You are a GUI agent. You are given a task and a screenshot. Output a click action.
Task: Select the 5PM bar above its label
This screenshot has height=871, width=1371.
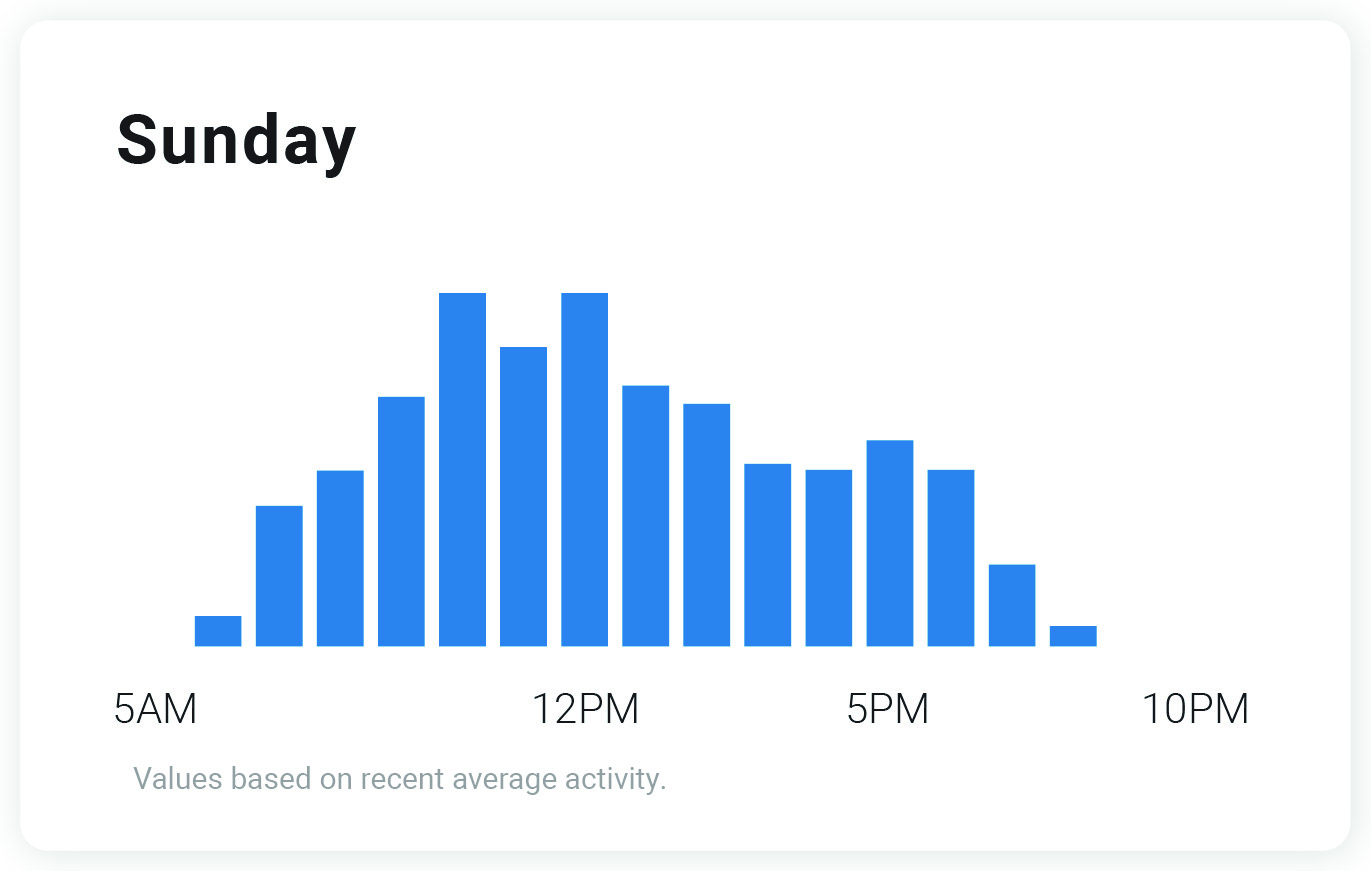[x=889, y=543]
